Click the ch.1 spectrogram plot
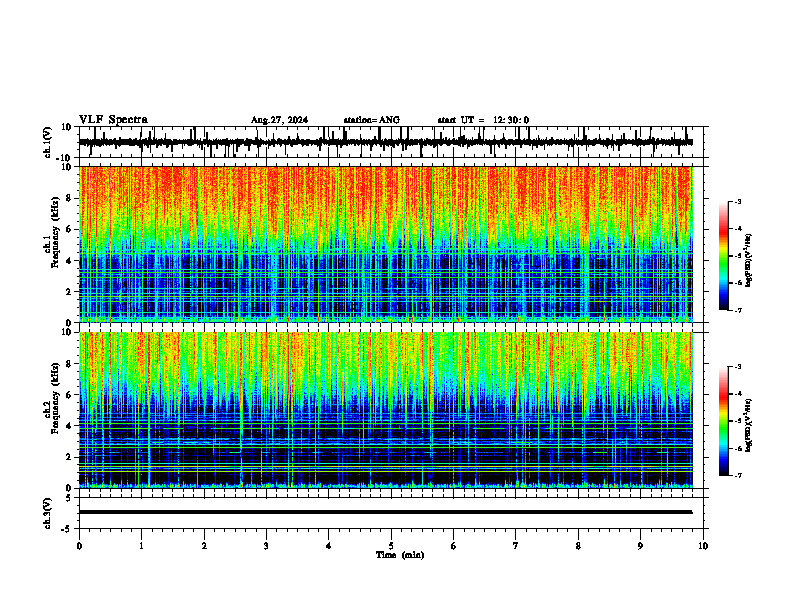 point(386,244)
